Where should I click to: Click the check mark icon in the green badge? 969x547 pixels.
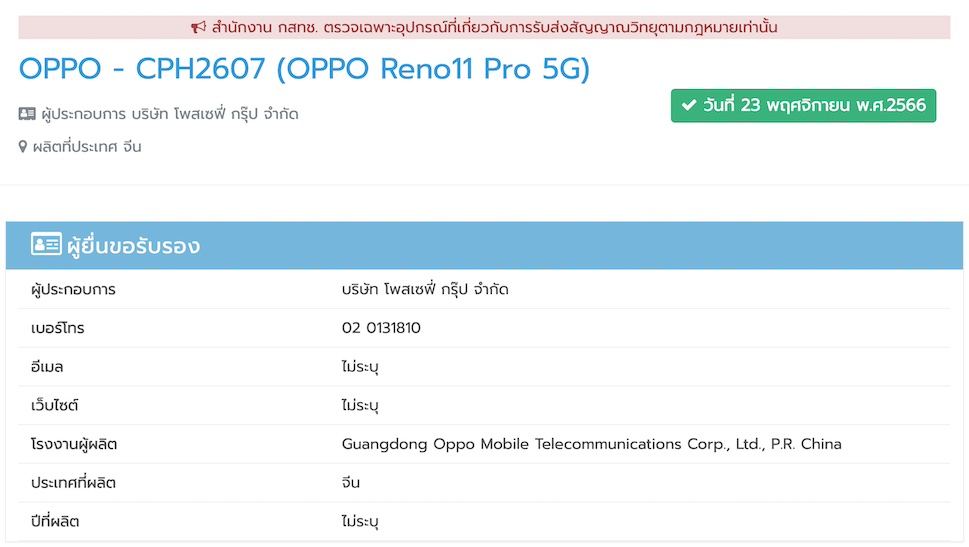pos(688,105)
